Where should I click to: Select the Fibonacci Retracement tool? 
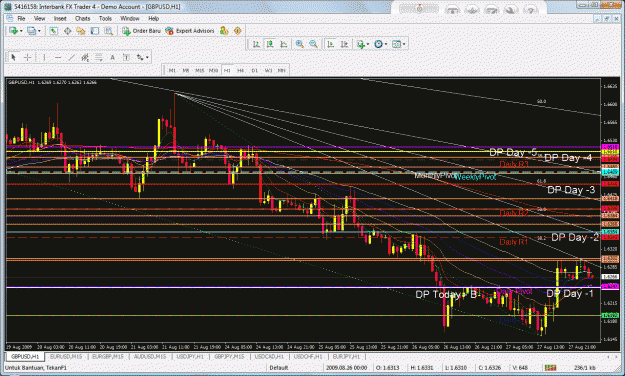99,57
